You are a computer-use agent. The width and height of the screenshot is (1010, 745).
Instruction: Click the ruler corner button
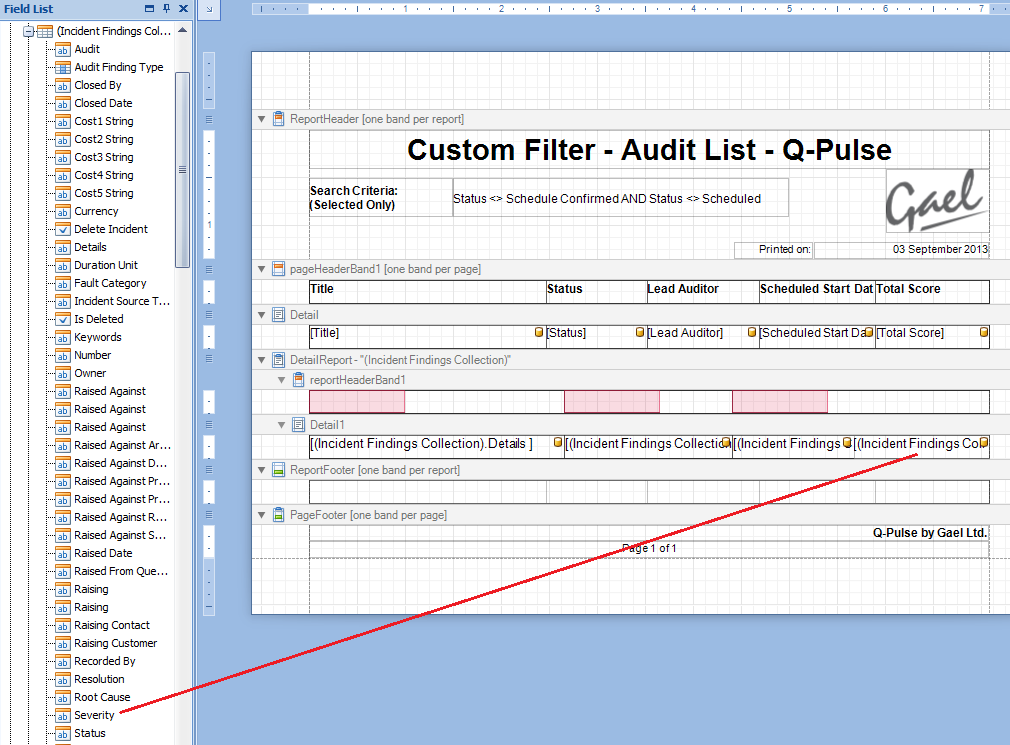click(x=209, y=9)
